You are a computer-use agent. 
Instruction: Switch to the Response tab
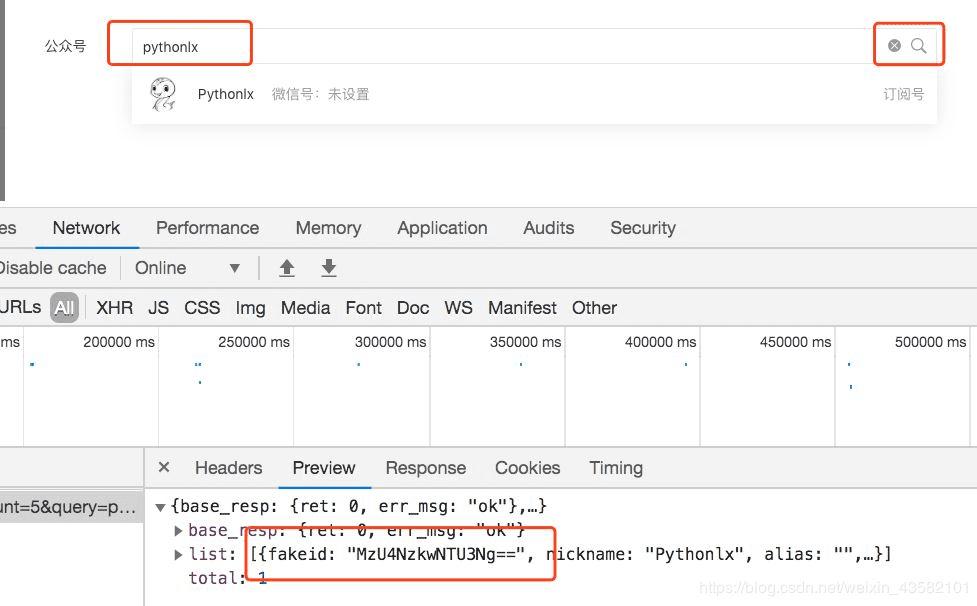[x=425, y=468]
